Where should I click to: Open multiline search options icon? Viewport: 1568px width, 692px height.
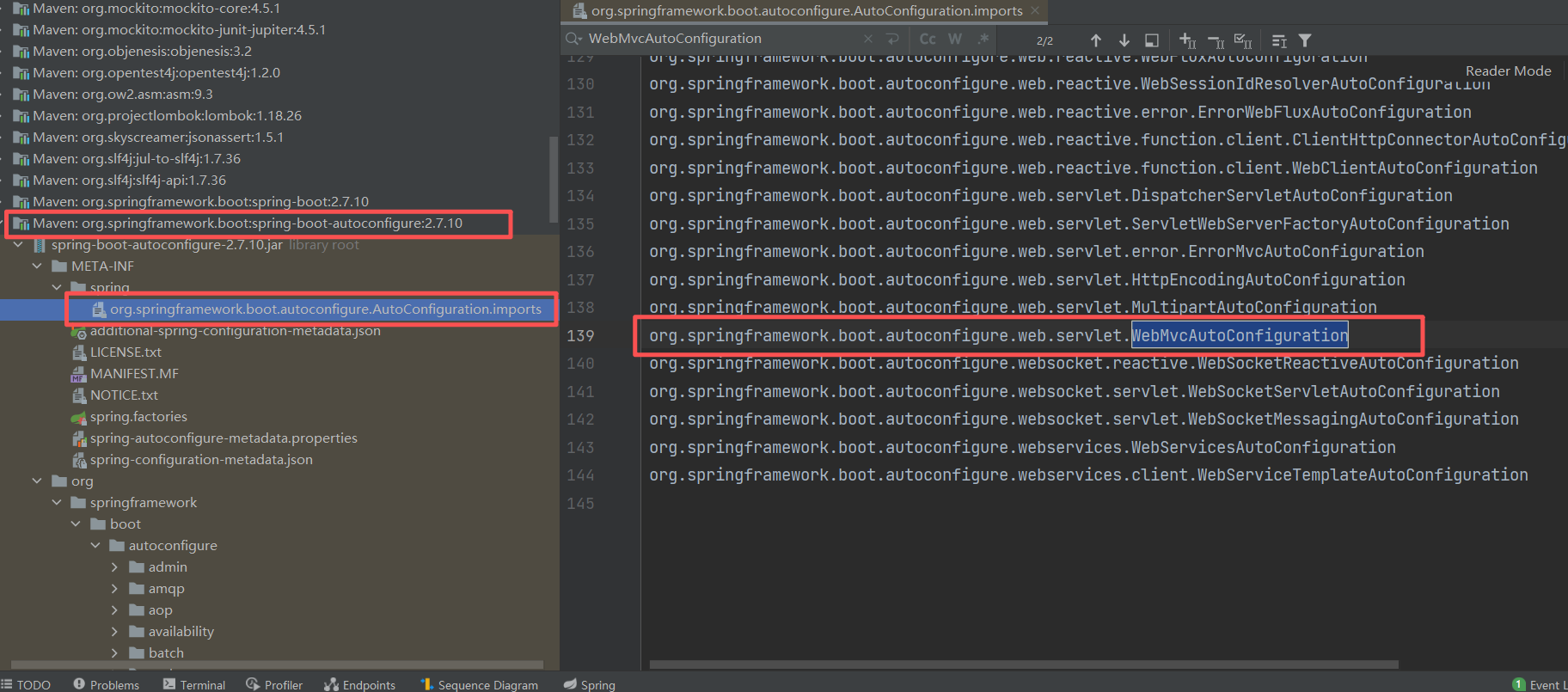point(1279,40)
